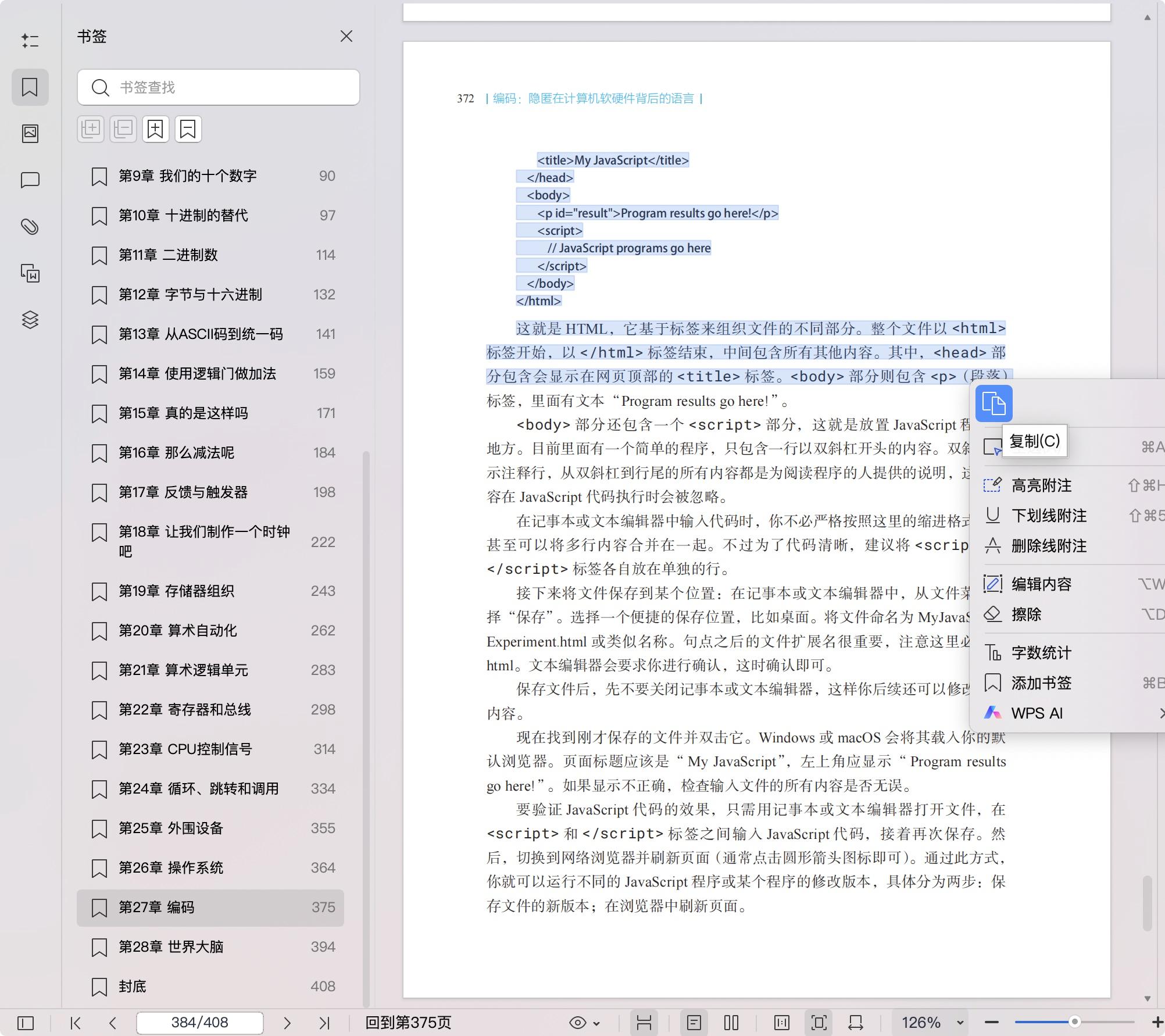The height and width of the screenshot is (1036, 1165).
Task: Add a new bookmark at current page
Action: pos(155,128)
